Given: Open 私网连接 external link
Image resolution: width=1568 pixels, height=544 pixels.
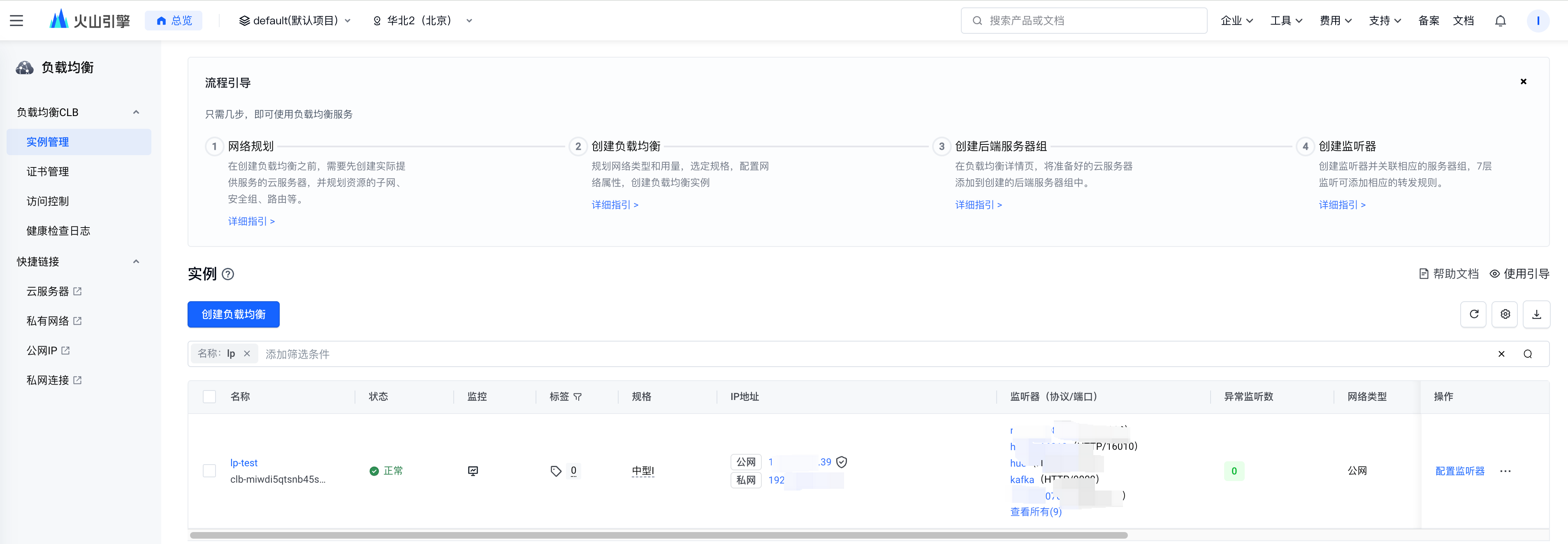Looking at the screenshot, I should (x=53, y=380).
